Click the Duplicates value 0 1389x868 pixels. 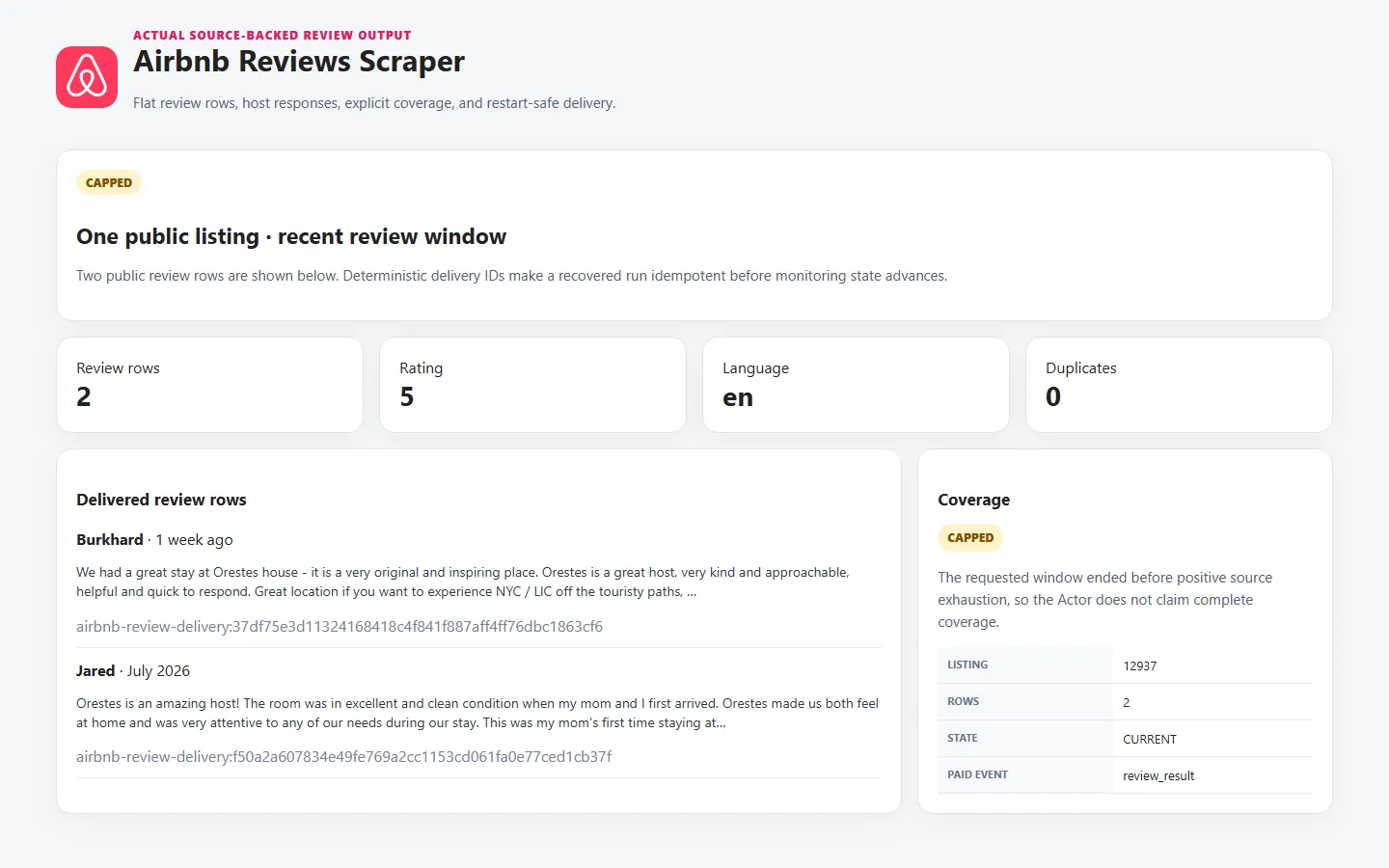(x=1053, y=397)
